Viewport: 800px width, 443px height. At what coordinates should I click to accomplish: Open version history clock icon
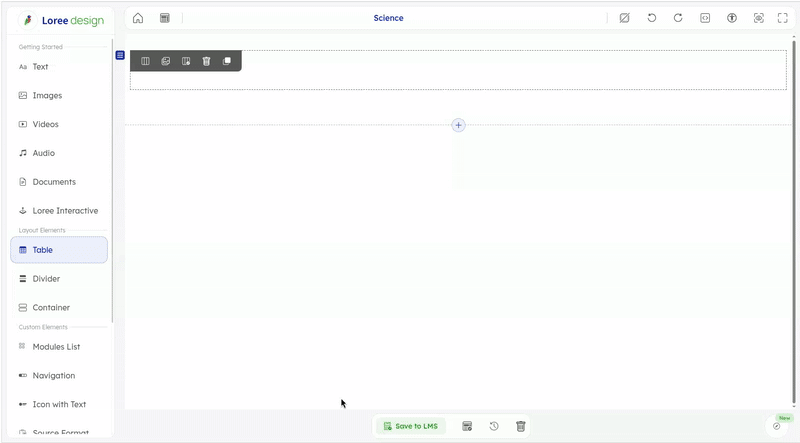[494, 426]
